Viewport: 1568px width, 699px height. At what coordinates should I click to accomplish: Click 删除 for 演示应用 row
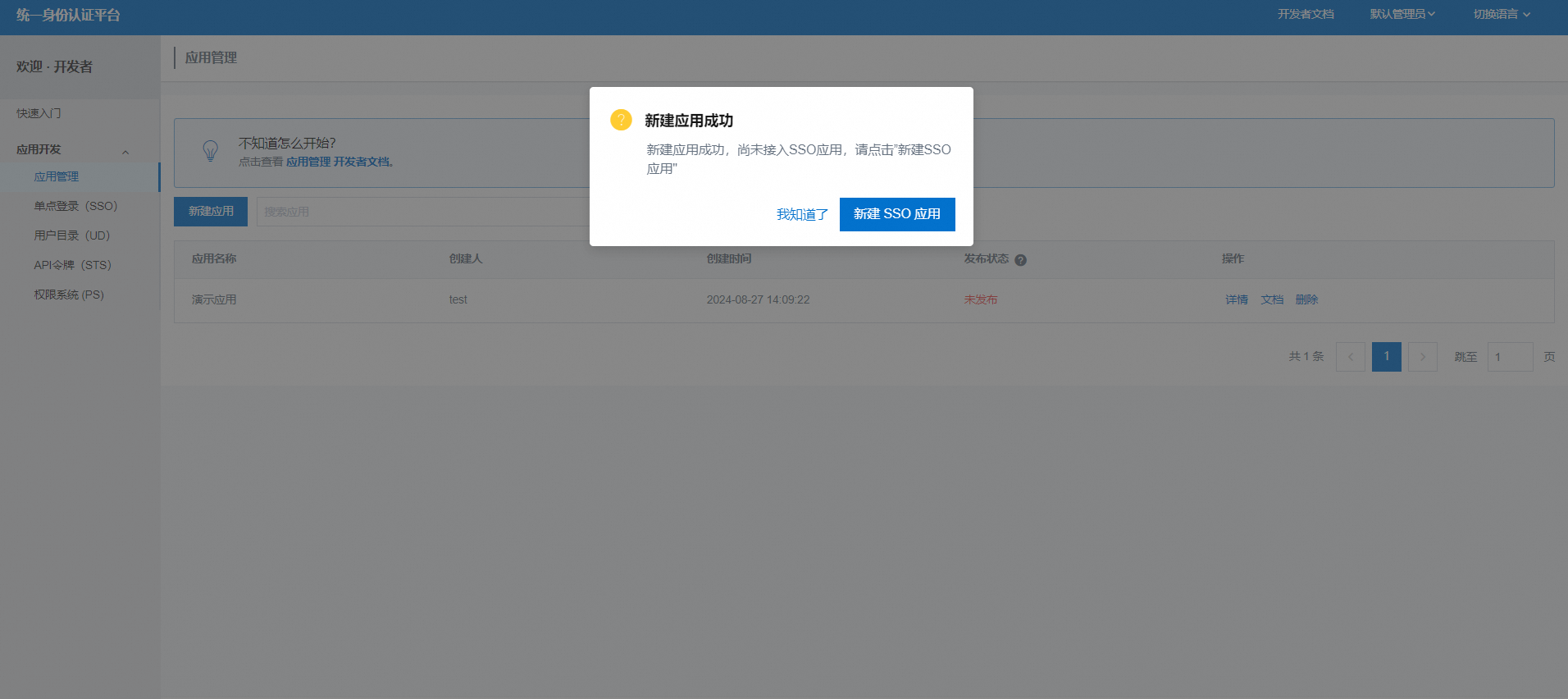click(x=1306, y=299)
